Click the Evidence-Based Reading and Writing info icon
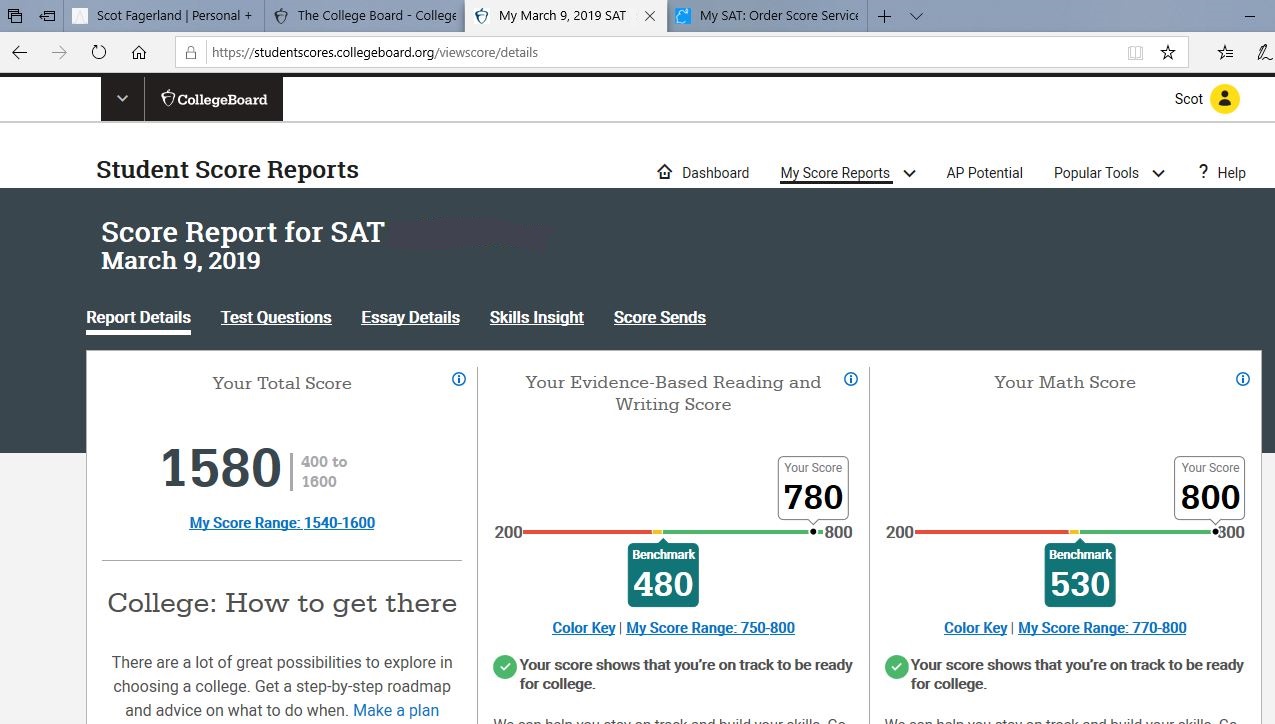1275x724 pixels. [x=851, y=379]
